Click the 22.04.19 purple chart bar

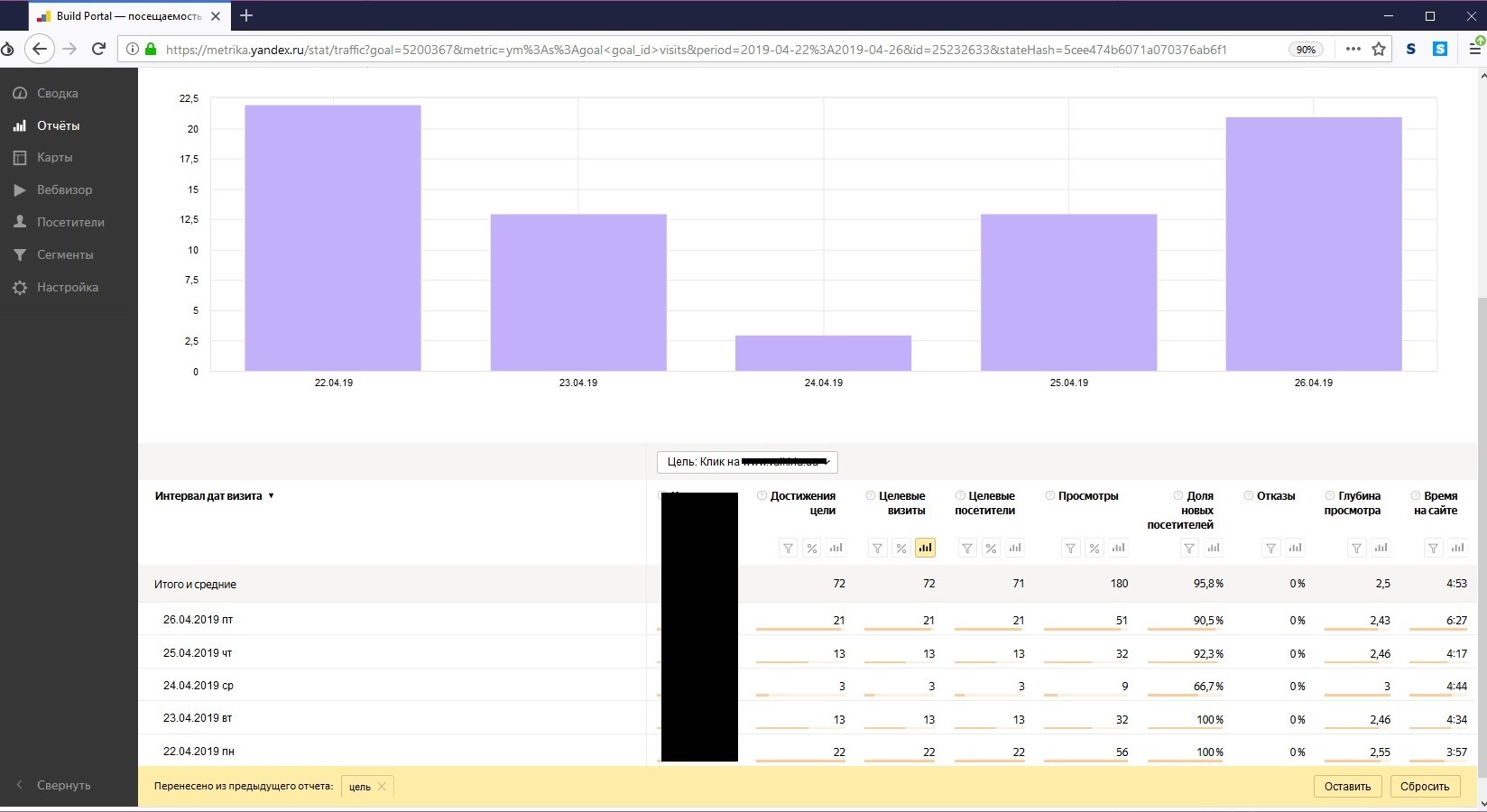coord(333,238)
